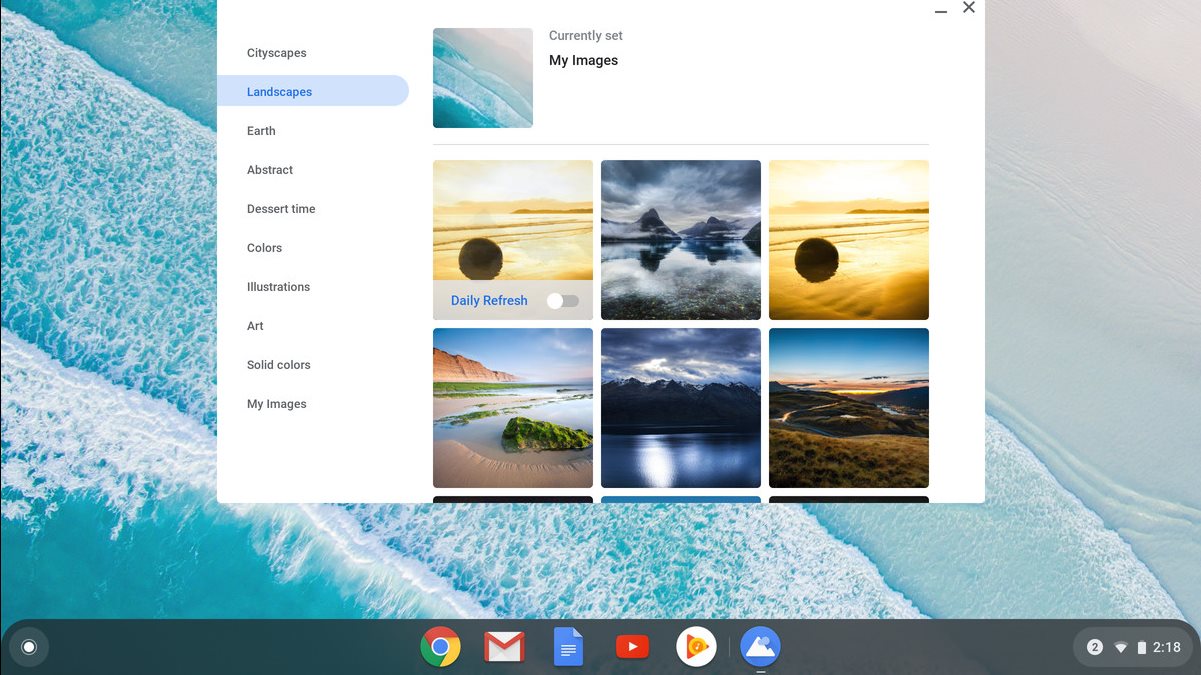Click the Wallpaper Picker shelf icon
1201x675 pixels.
(760, 647)
